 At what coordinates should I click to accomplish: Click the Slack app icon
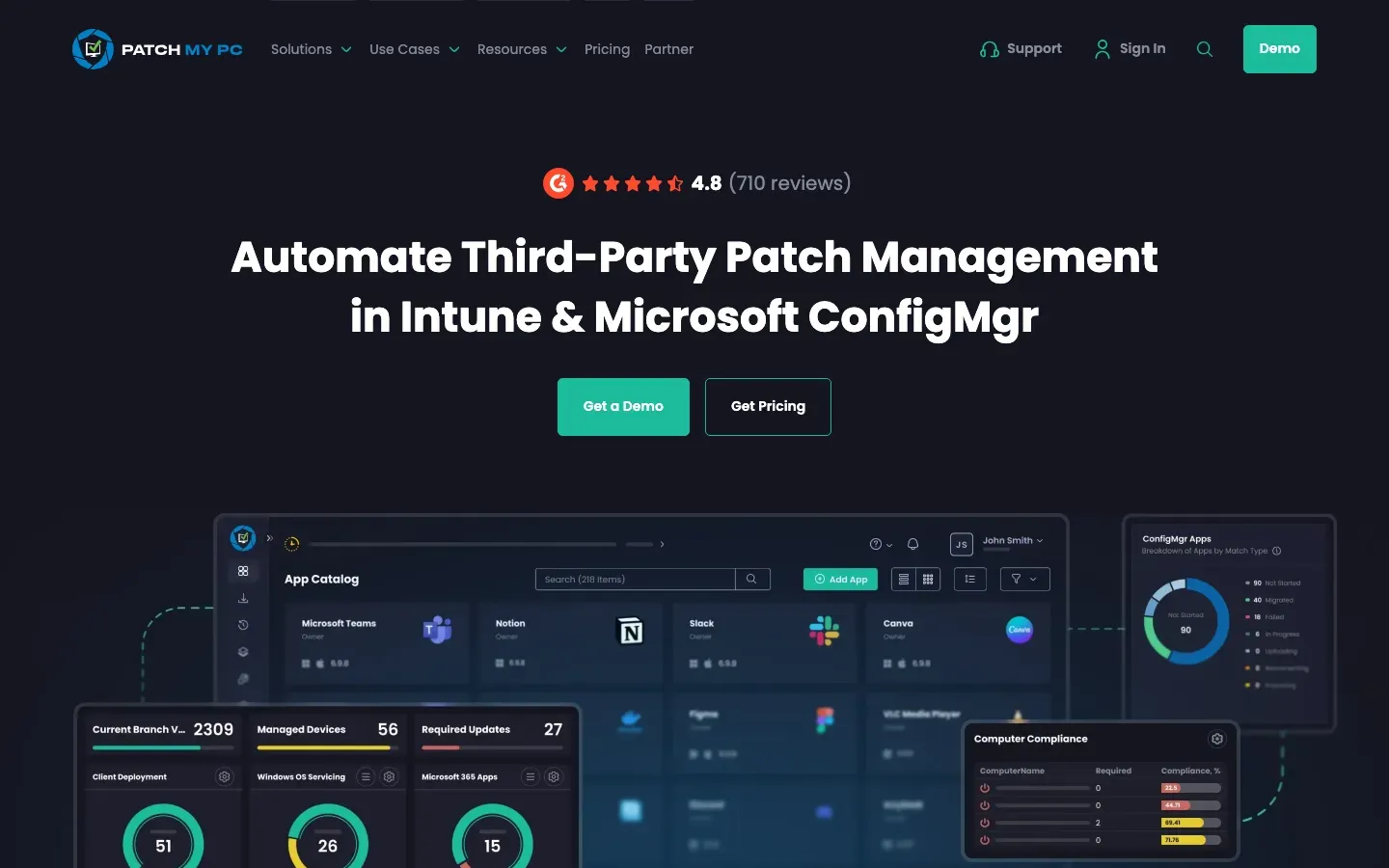(824, 631)
